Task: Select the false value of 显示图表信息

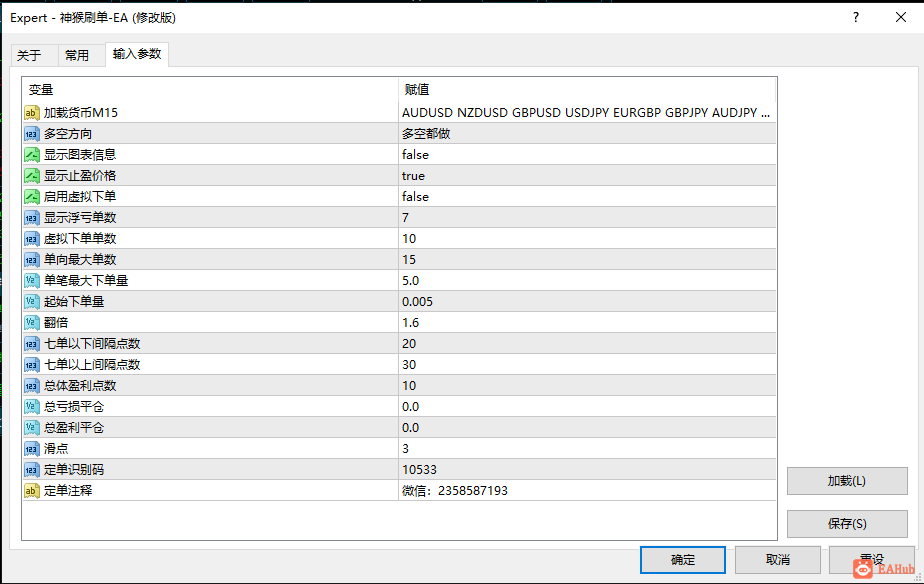Action: point(415,155)
